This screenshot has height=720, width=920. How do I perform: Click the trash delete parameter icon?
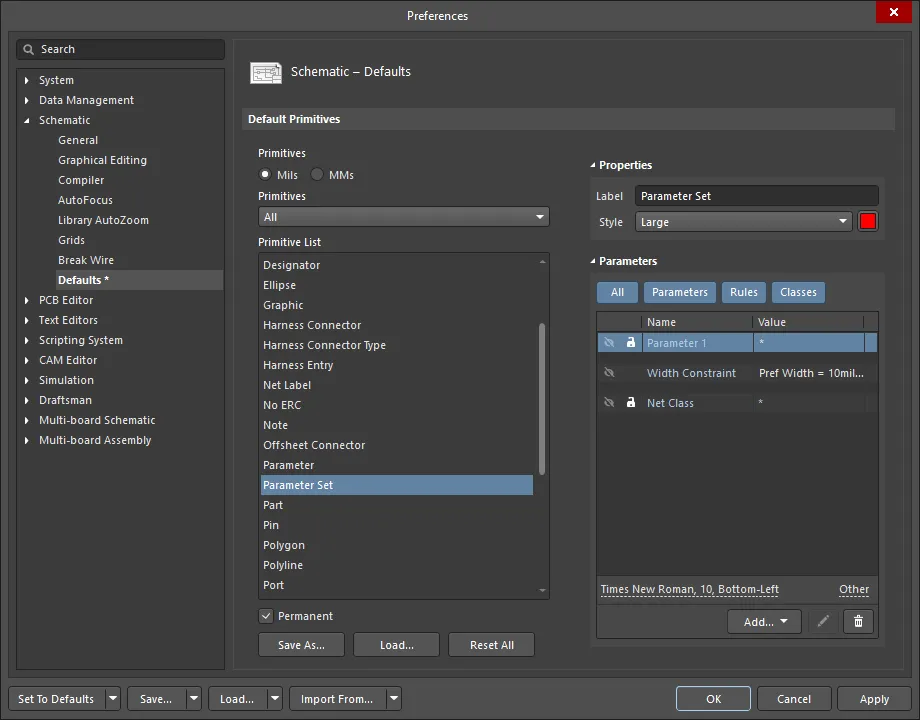click(858, 622)
